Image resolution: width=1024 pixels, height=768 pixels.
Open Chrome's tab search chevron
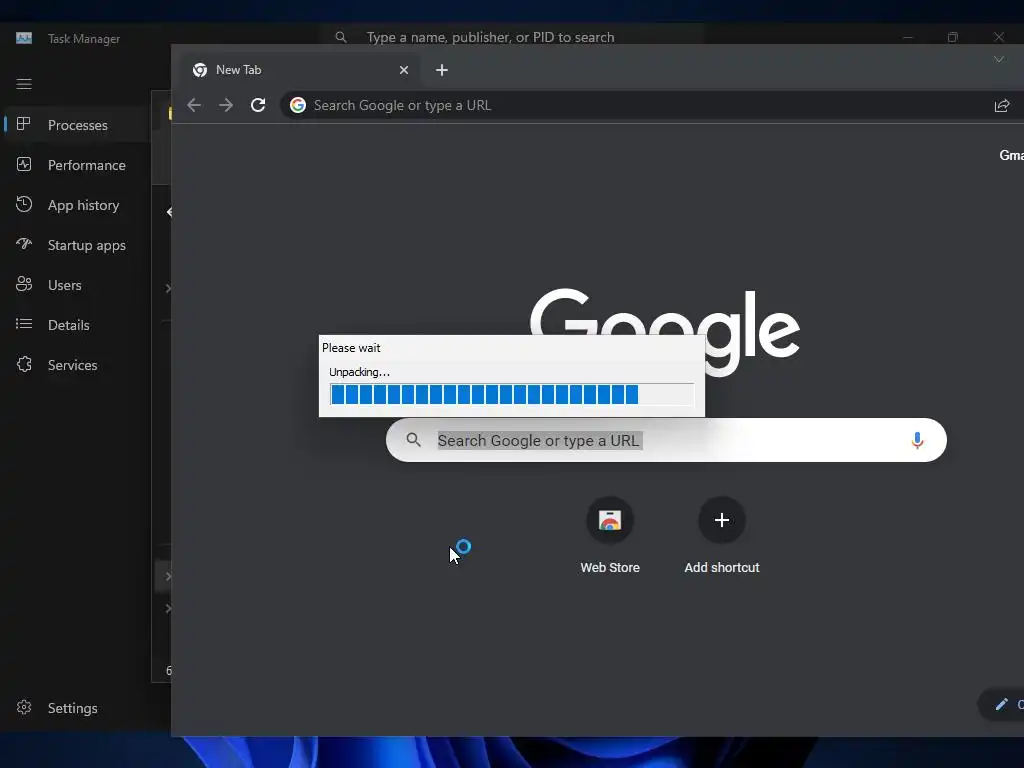tap(999, 59)
